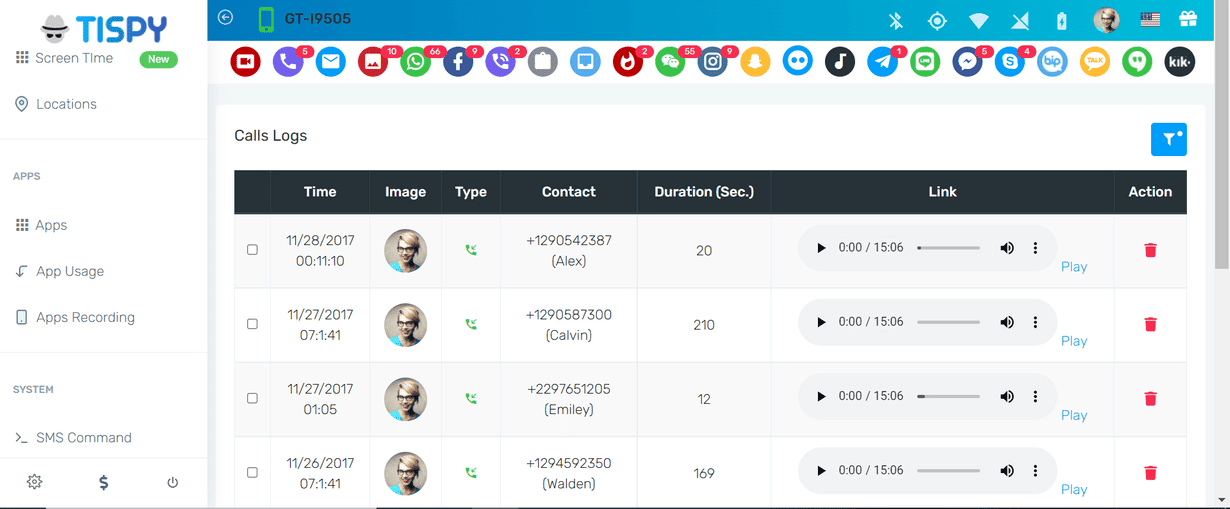The image size is (1230, 509).
Task: Open the KakaoTalk icon
Action: point(1095,62)
